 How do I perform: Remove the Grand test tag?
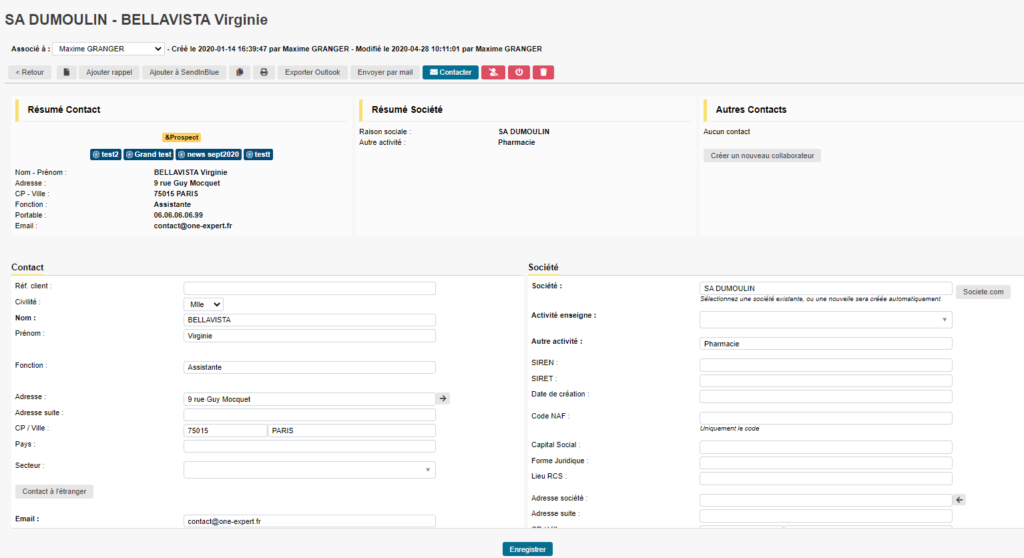pyautogui.click(x=130, y=155)
